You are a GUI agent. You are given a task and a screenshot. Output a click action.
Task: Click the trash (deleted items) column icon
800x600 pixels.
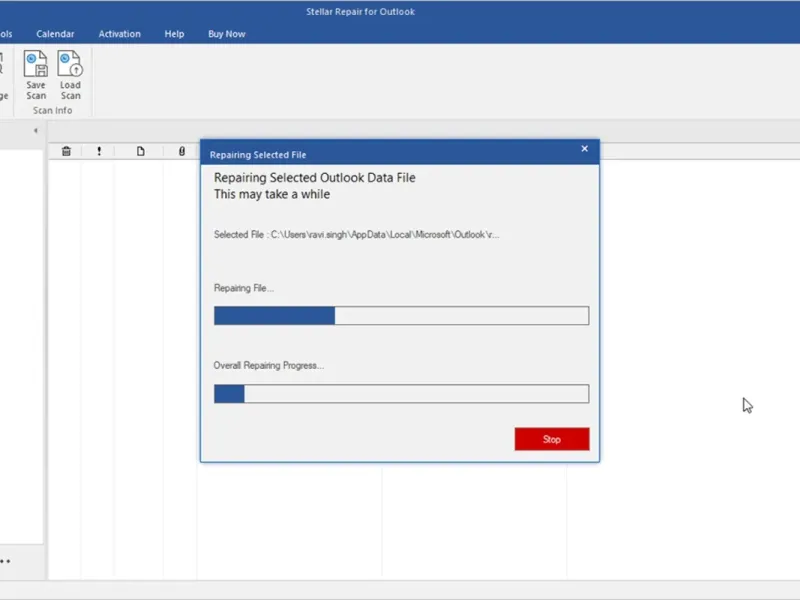click(66, 151)
